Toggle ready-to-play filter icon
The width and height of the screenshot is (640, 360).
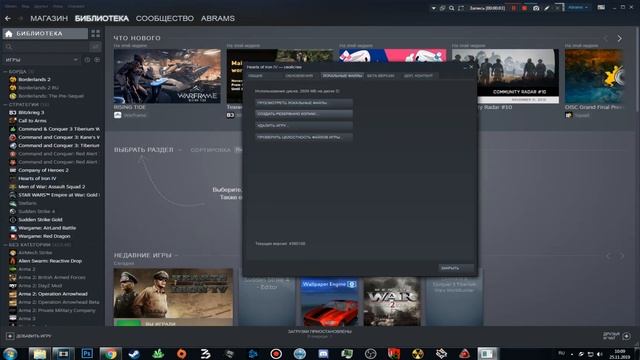pos(97,60)
